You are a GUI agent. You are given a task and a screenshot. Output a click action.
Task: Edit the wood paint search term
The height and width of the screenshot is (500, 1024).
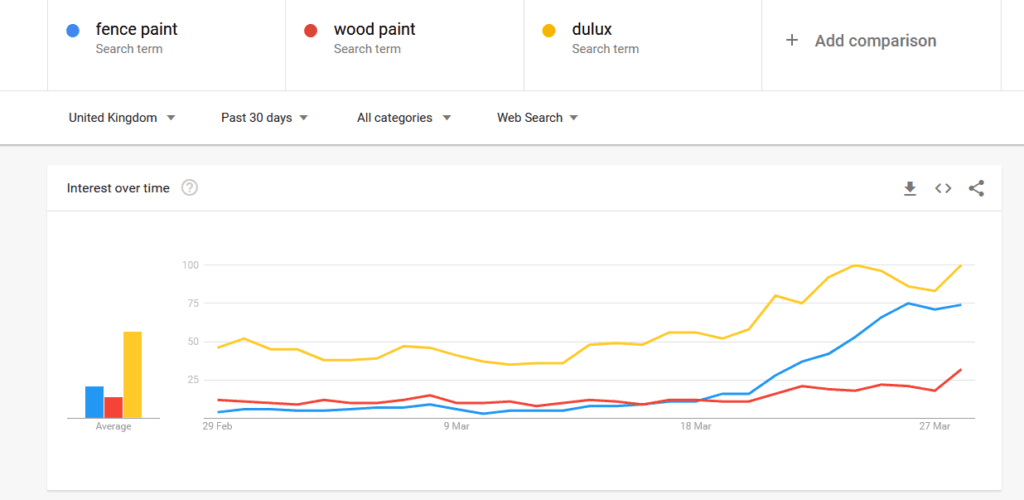[x=374, y=30]
